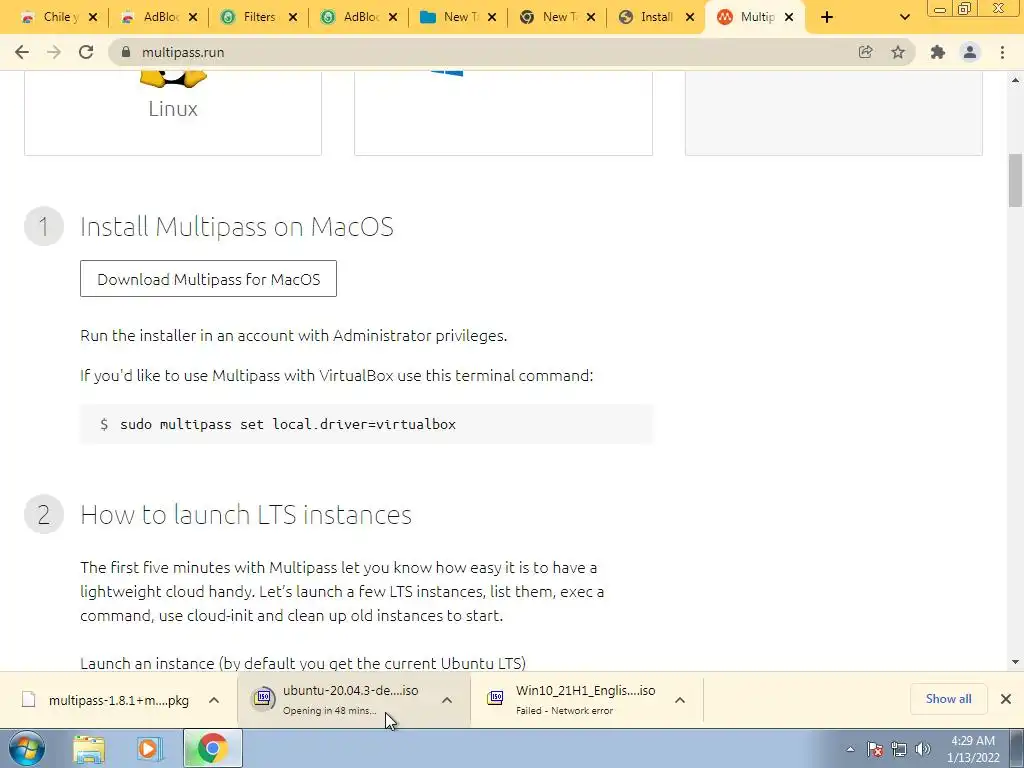Open Chrome's three-dot menu
The height and width of the screenshot is (768, 1024).
click(x=1002, y=52)
